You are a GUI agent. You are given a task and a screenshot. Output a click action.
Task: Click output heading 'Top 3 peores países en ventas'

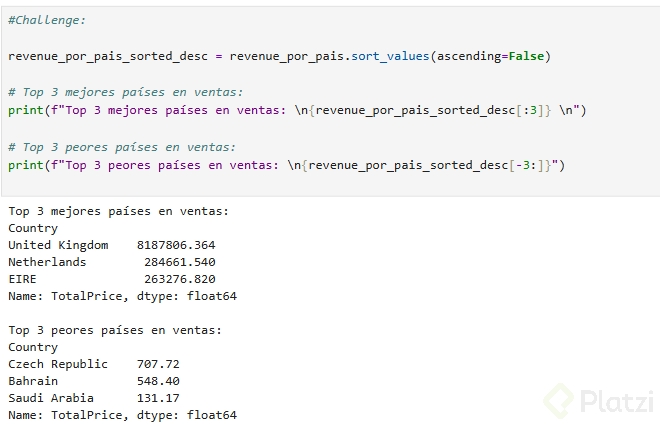pos(115,330)
